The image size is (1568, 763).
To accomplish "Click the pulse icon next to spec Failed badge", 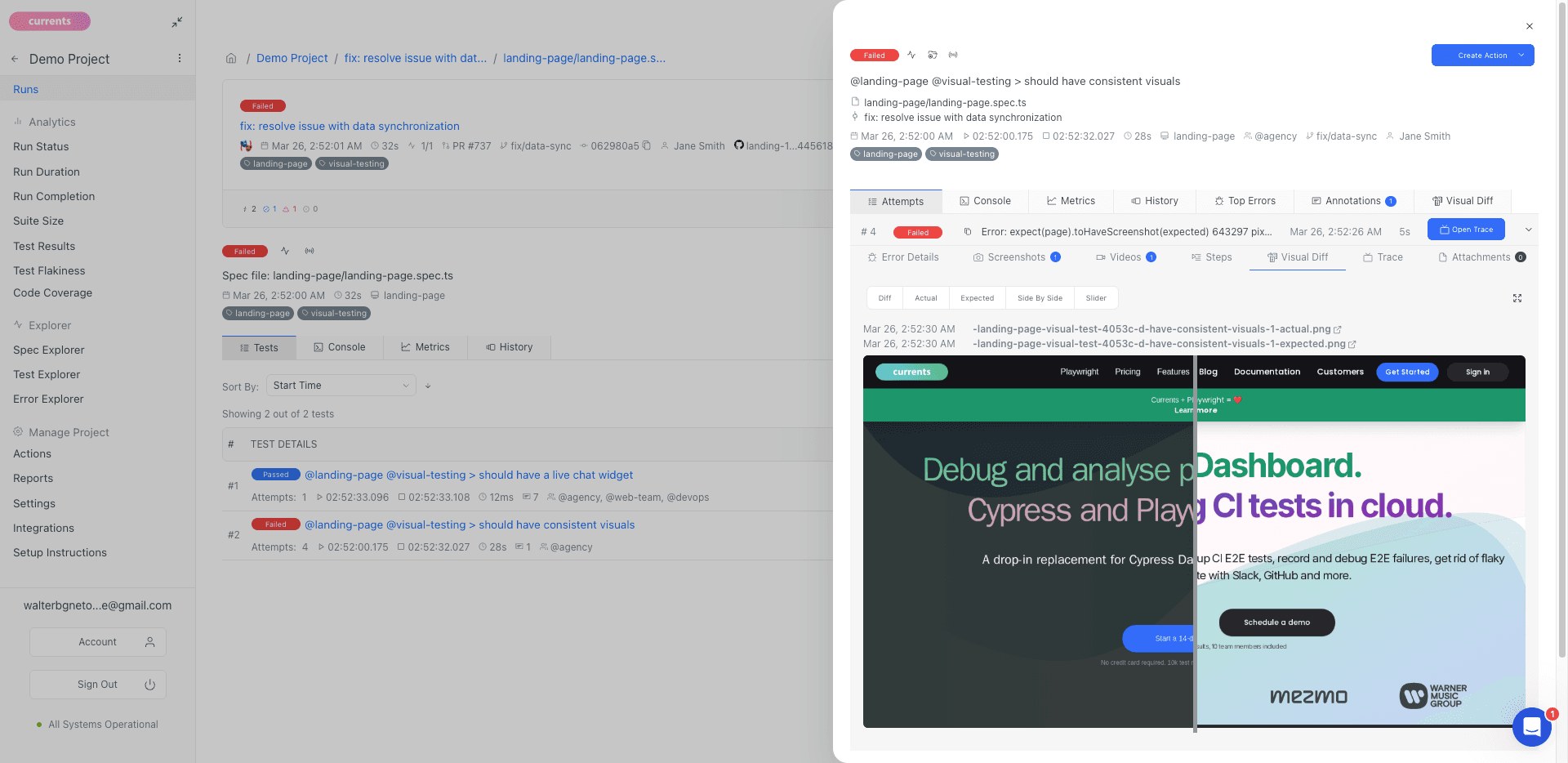I will pyautogui.click(x=285, y=251).
